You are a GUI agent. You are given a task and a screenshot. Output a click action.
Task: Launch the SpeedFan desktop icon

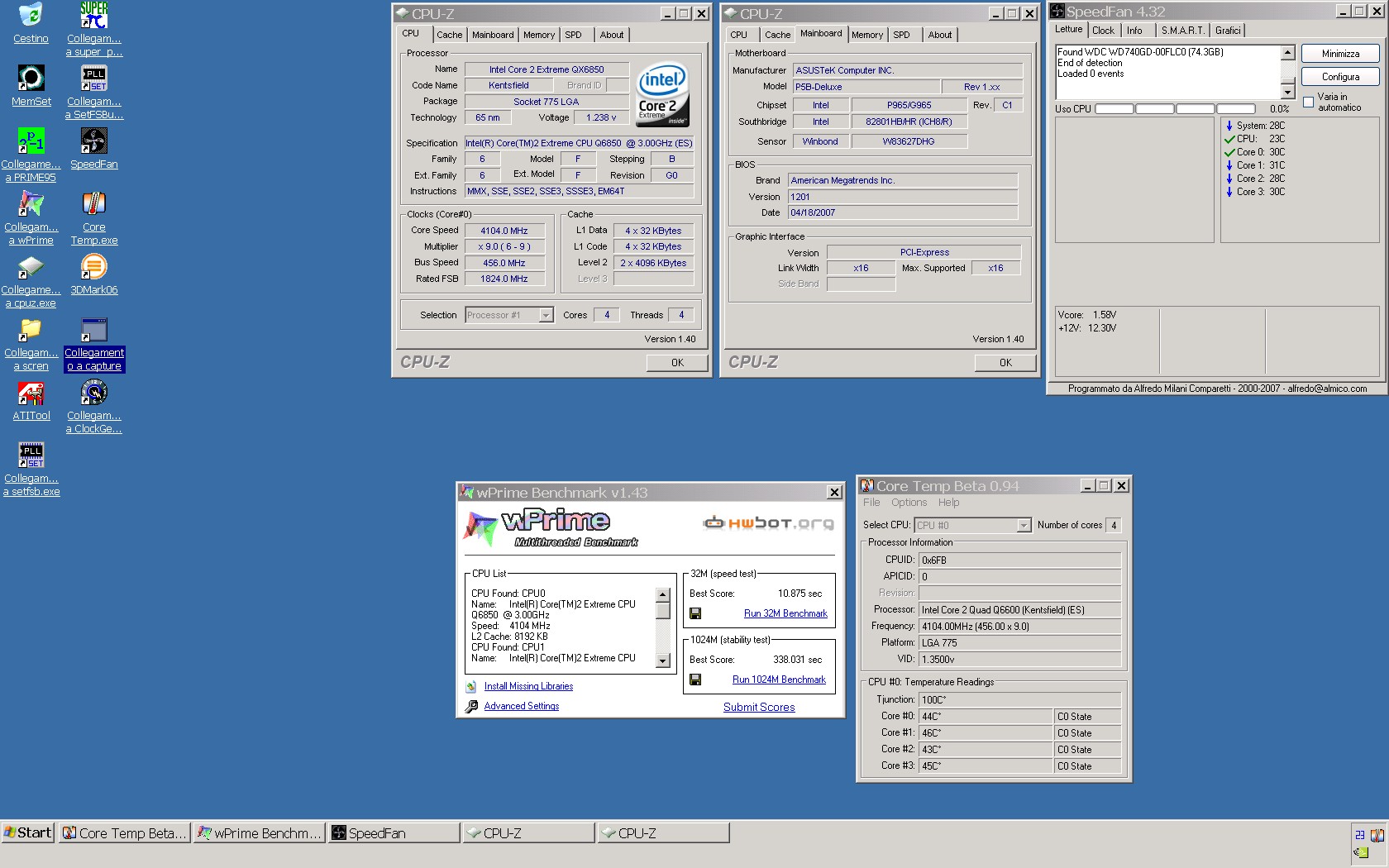93,141
